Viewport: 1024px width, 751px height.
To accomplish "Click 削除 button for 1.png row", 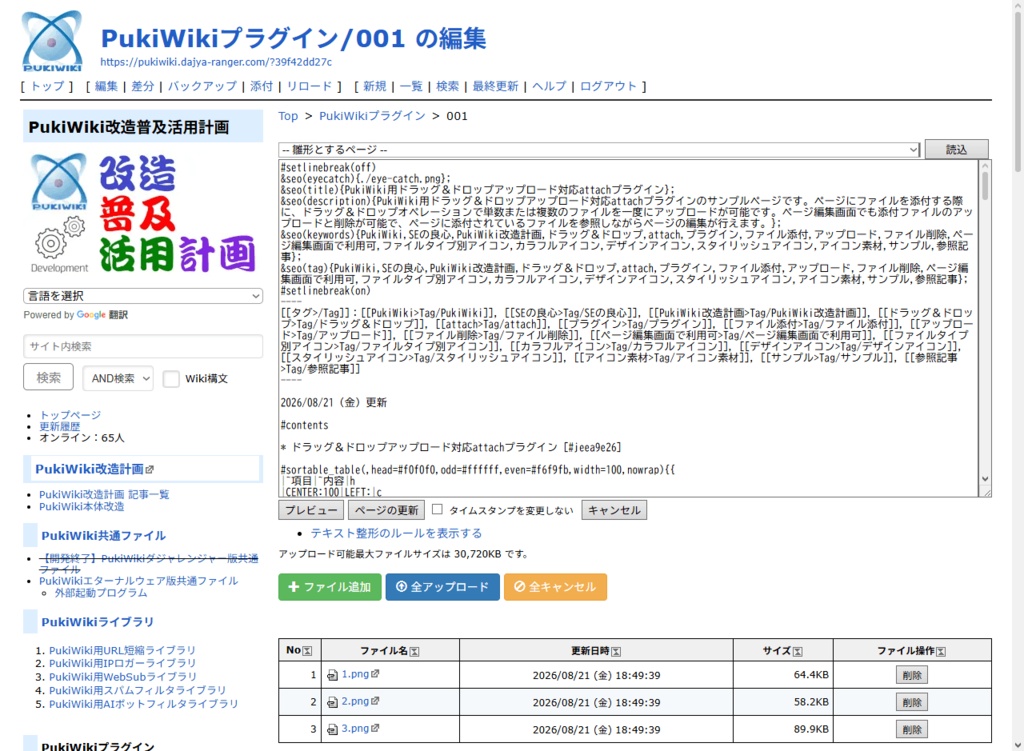I will point(912,675).
